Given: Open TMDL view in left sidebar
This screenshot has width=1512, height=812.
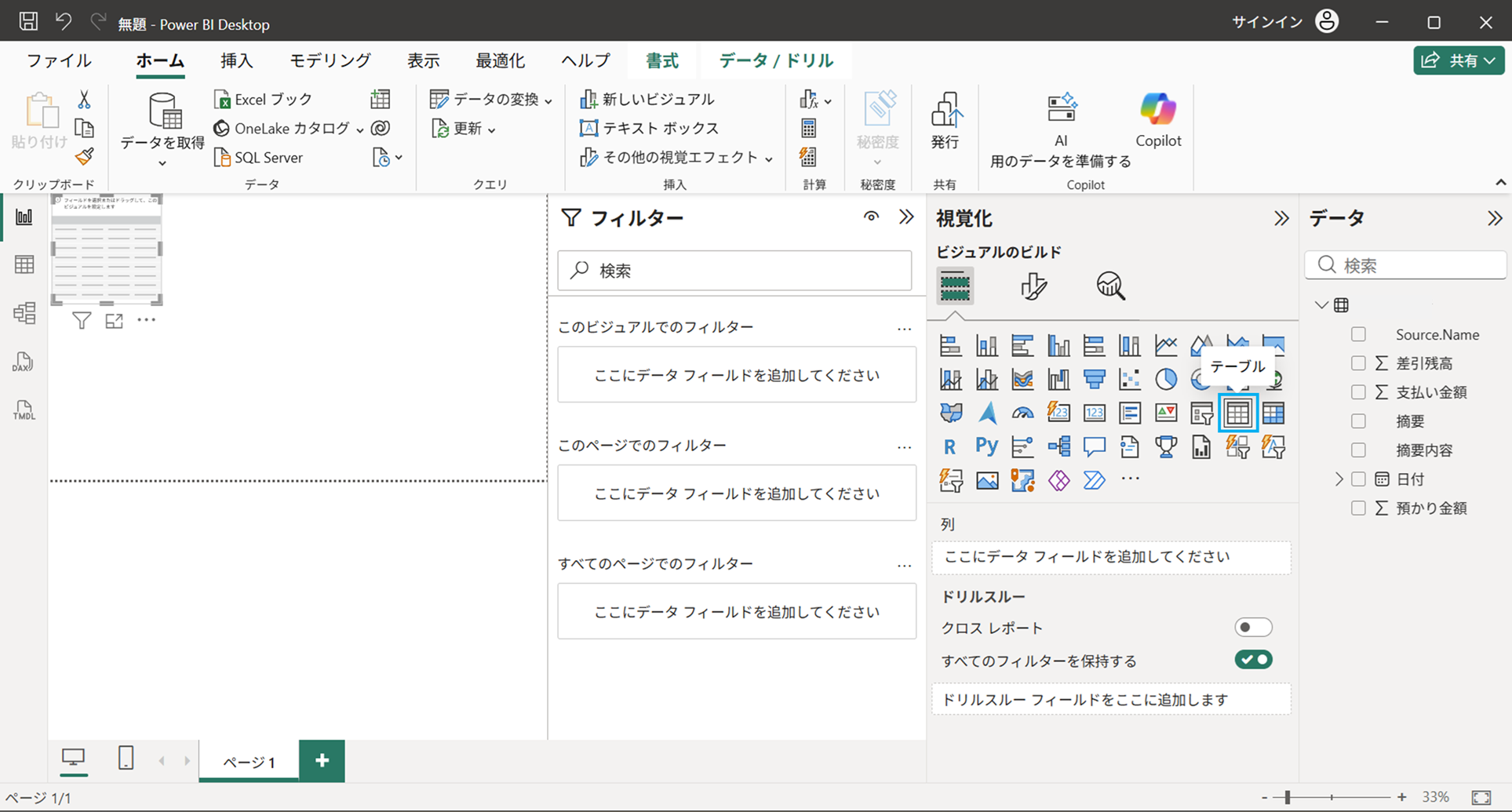Looking at the screenshot, I should click(x=24, y=410).
